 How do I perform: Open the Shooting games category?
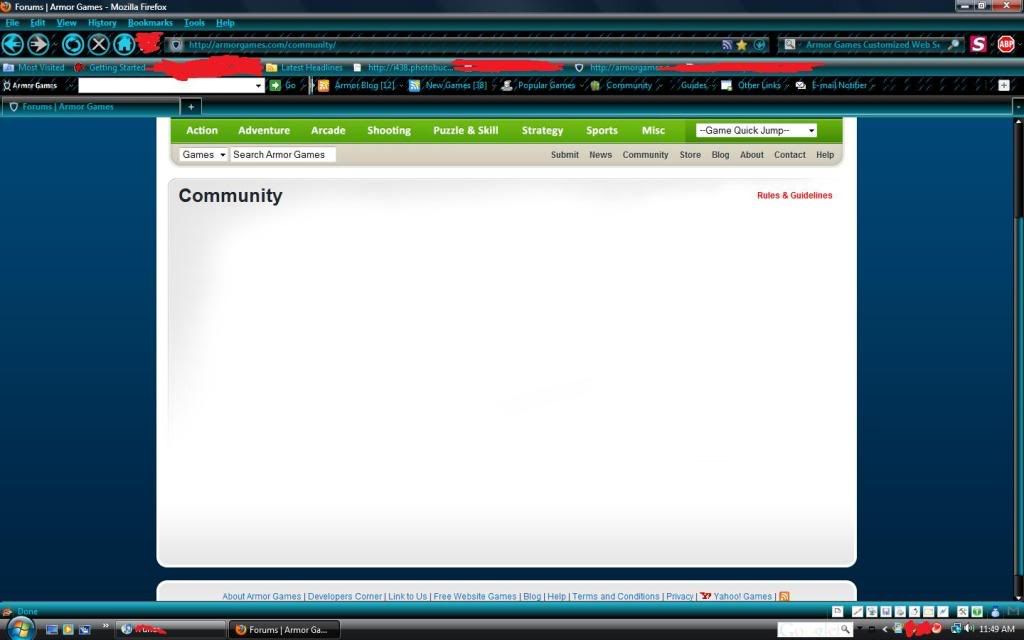(389, 131)
